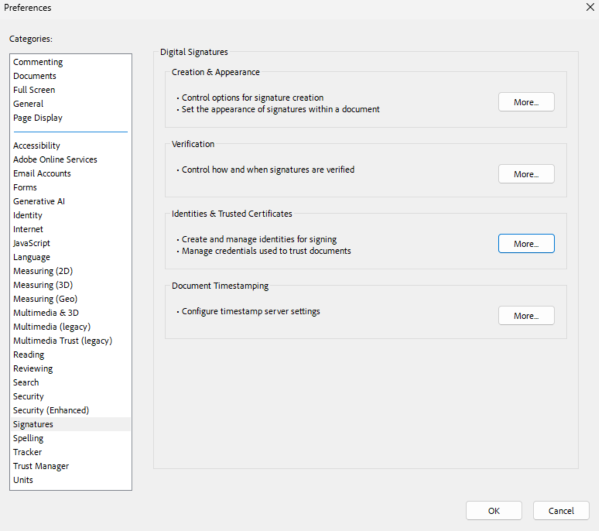
Task: Choose Measuring (Geo) in category list
Action: point(45,299)
